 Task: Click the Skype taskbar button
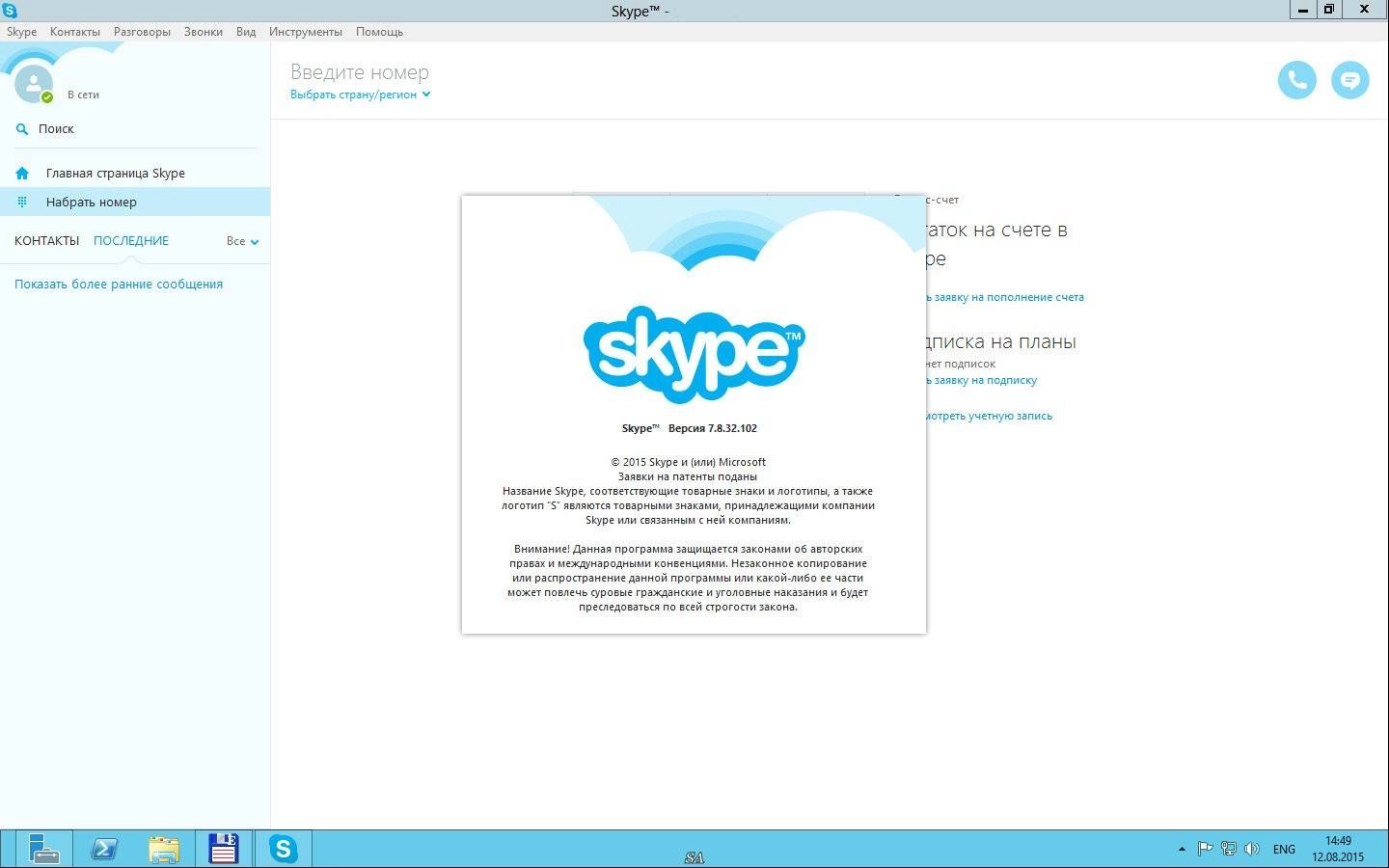(x=284, y=849)
